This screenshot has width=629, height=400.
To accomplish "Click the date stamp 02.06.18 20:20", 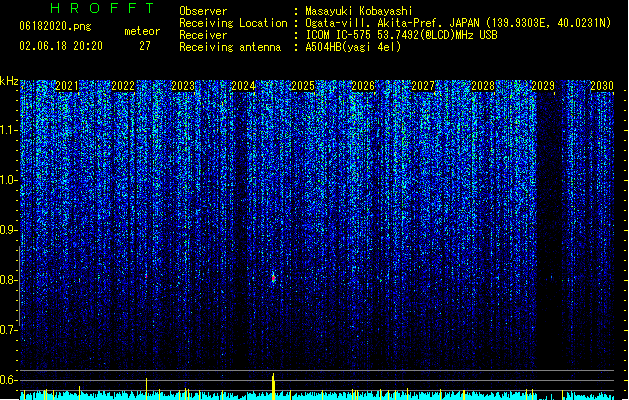I will (x=61, y=46).
